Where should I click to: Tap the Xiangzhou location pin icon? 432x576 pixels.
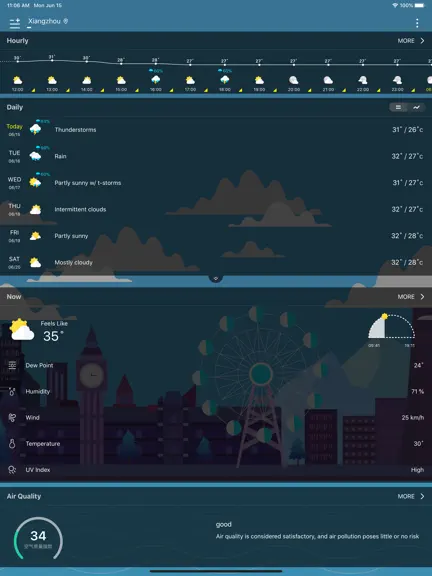pos(66,21)
